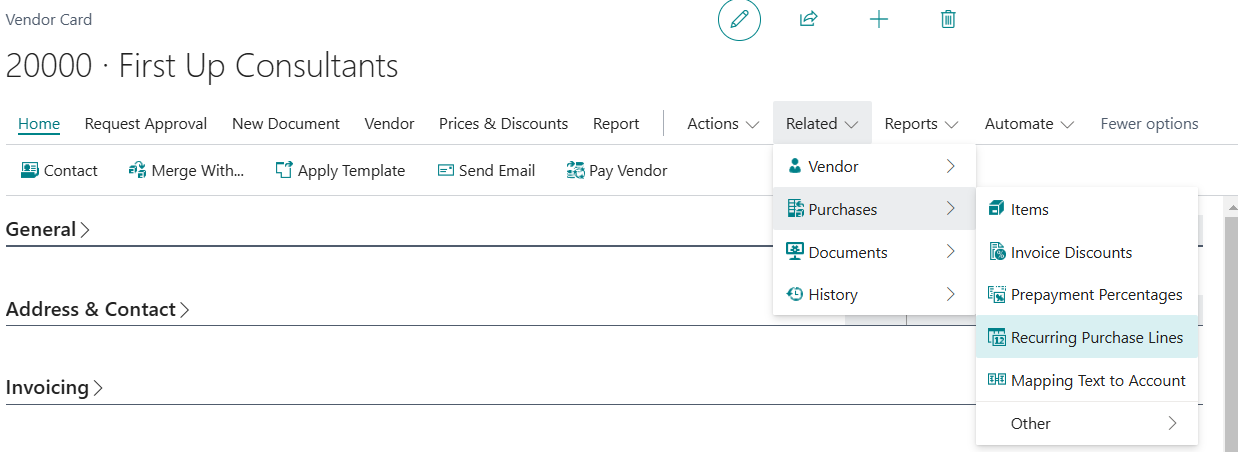Viewport: 1238px width, 452px height.
Task: Click the Vendor Card caption text
Action: tap(49, 19)
